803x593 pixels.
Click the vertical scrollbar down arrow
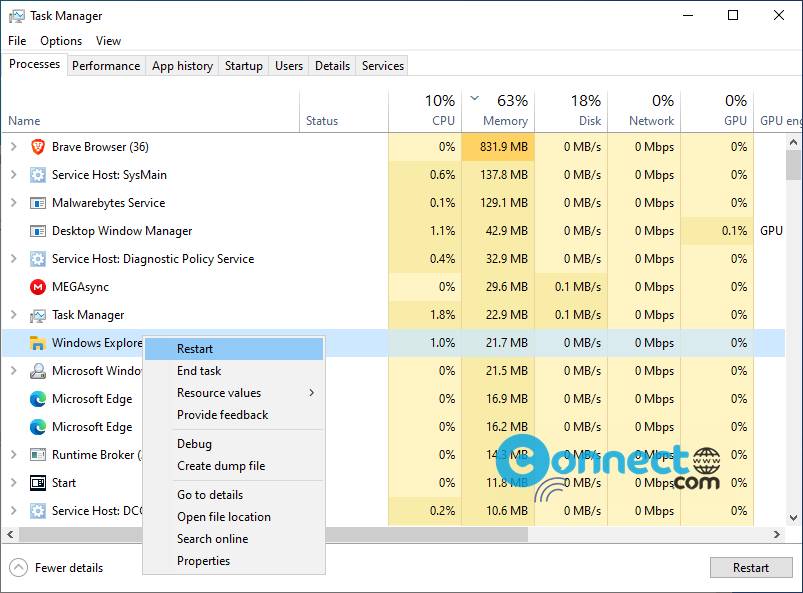[793, 518]
